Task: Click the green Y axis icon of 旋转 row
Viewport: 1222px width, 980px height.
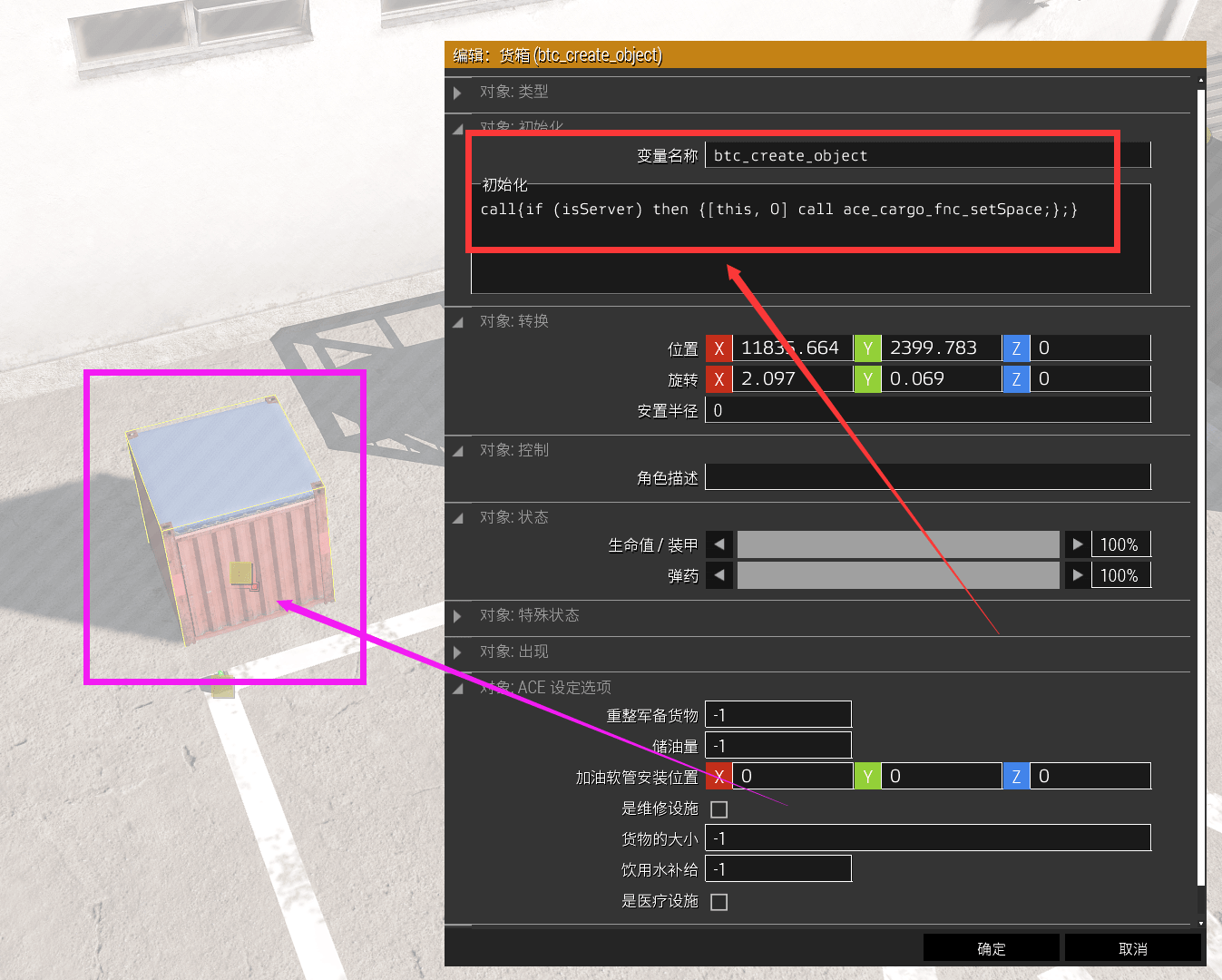Action: click(867, 378)
